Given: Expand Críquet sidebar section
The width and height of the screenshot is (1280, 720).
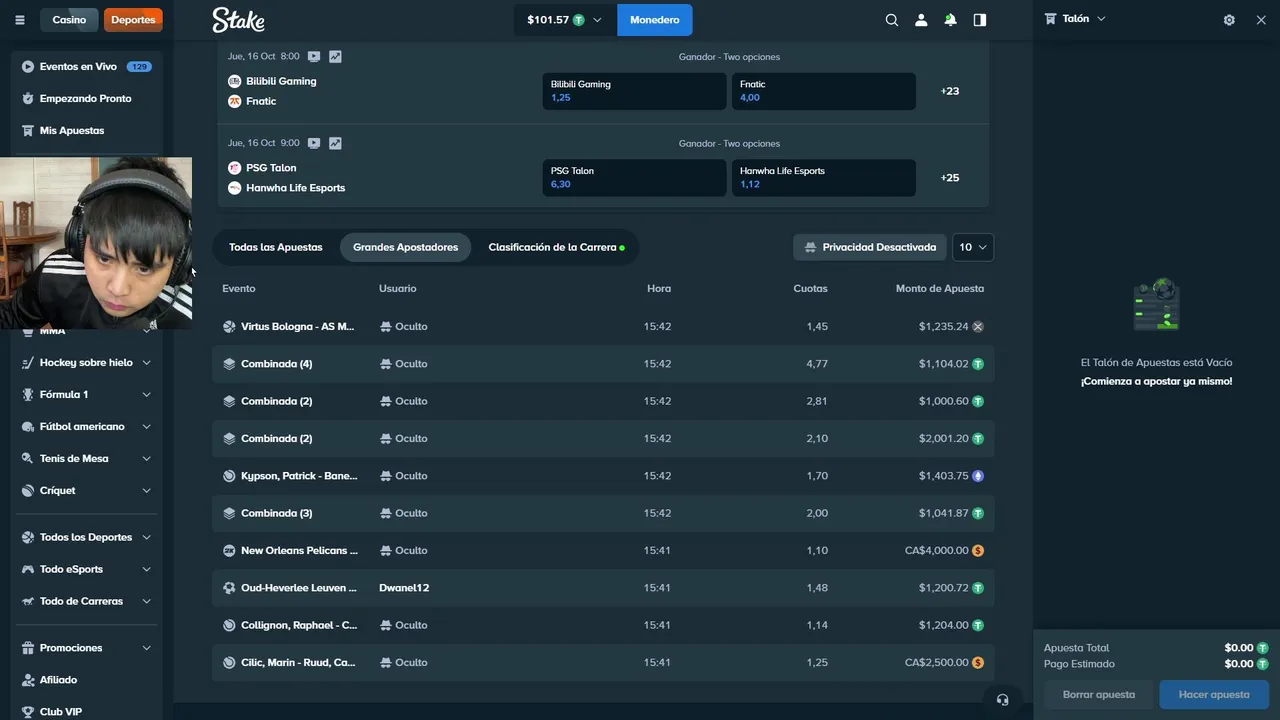Looking at the screenshot, I should pos(146,491).
